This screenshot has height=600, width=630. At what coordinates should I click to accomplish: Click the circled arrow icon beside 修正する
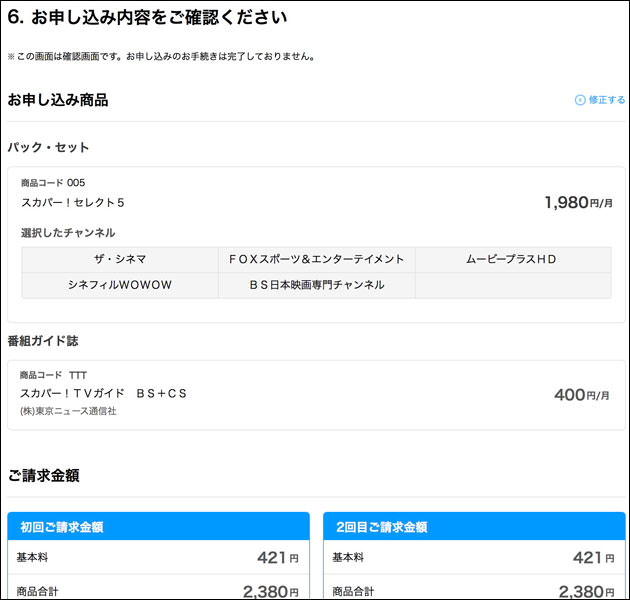click(x=580, y=100)
